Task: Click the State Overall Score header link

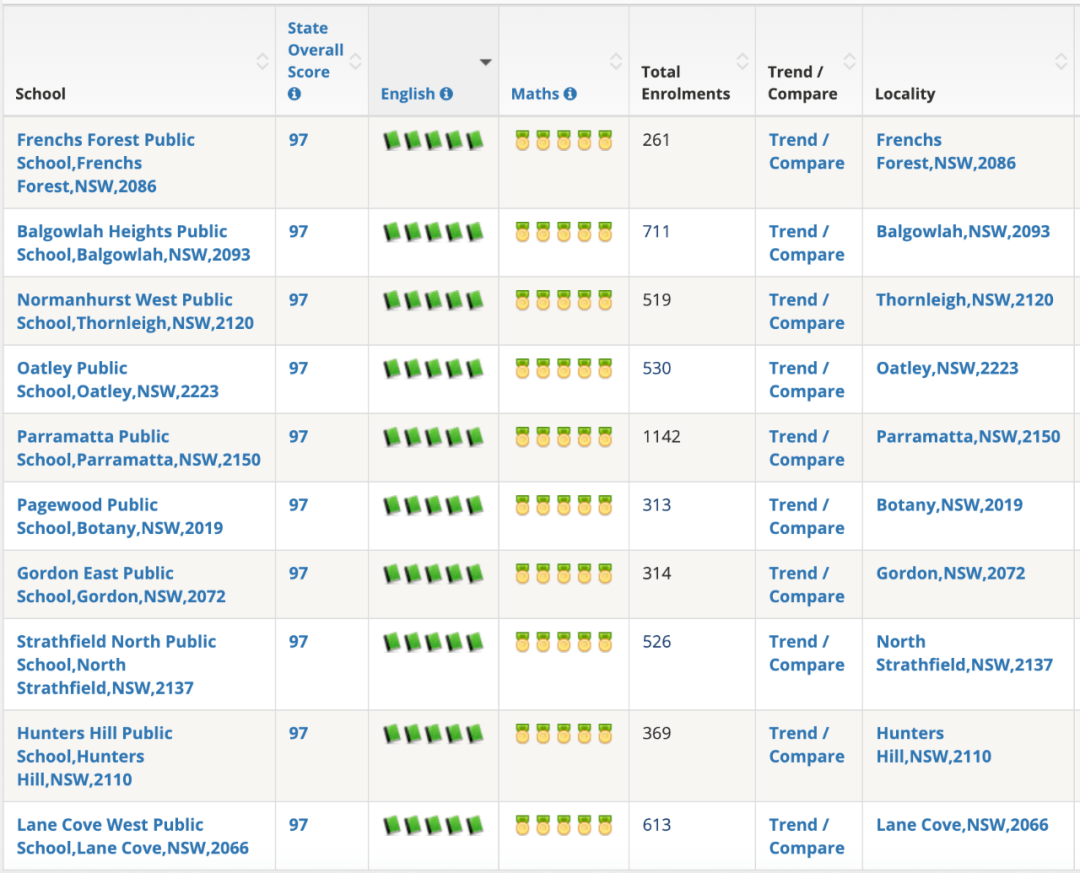Action: point(315,50)
